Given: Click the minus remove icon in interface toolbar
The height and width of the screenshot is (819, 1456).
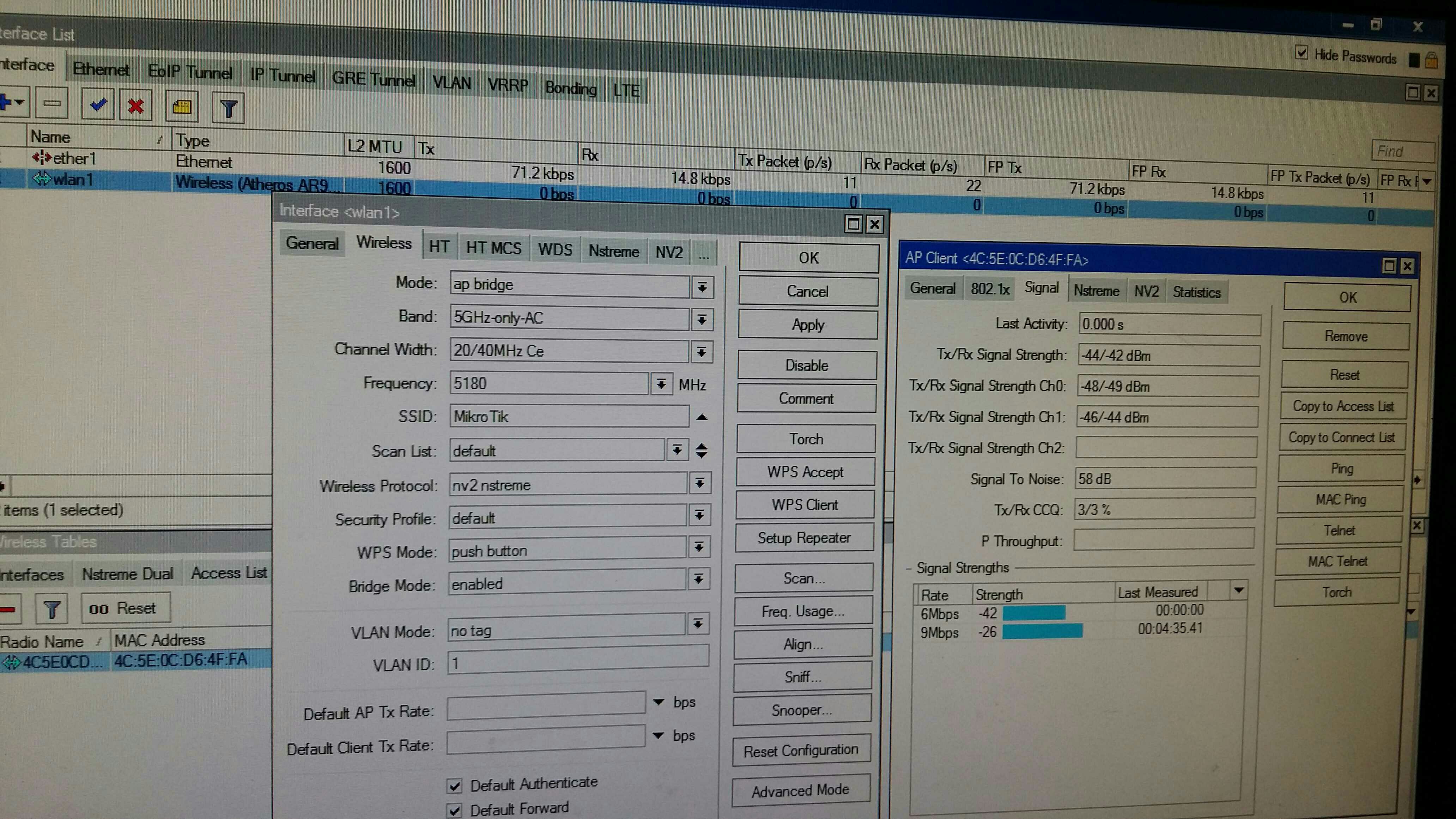Looking at the screenshot, I should click(x=52, y=103).
